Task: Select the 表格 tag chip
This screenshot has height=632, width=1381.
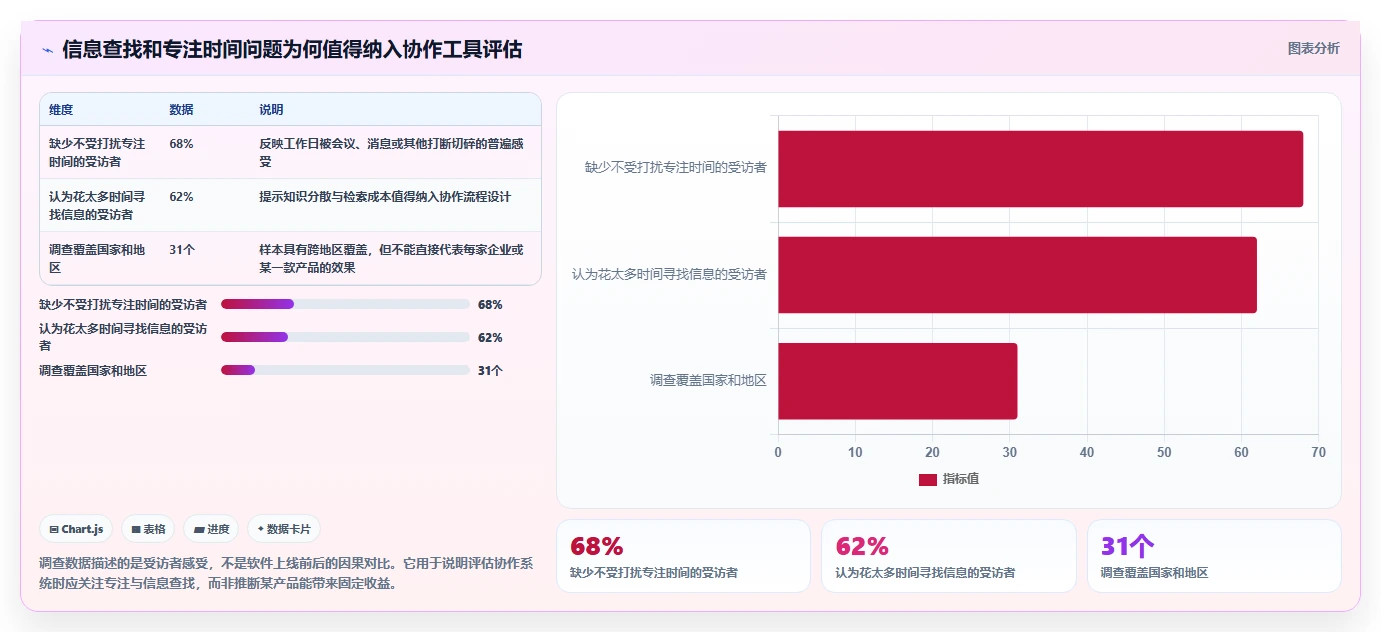Action: click(x=148, y=529)
